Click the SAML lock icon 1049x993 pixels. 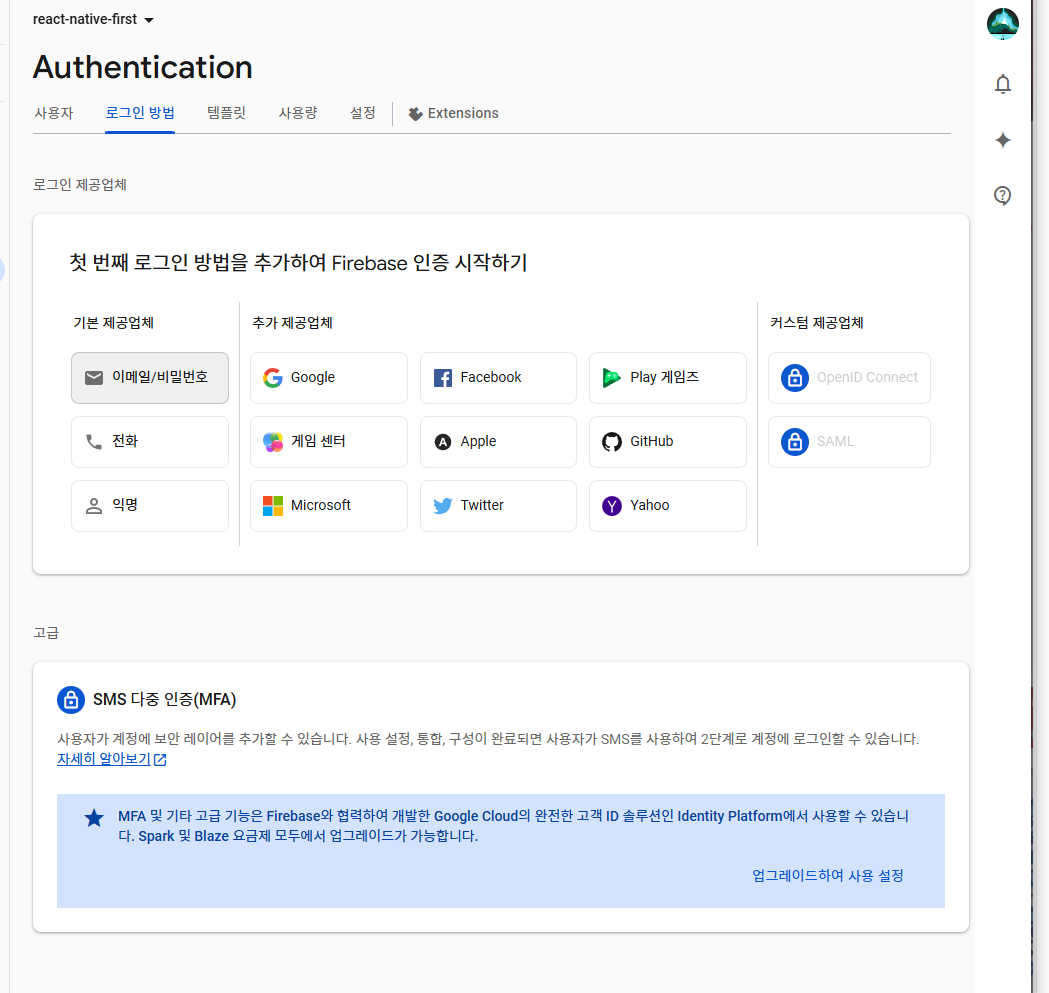(x=795, y=442)
